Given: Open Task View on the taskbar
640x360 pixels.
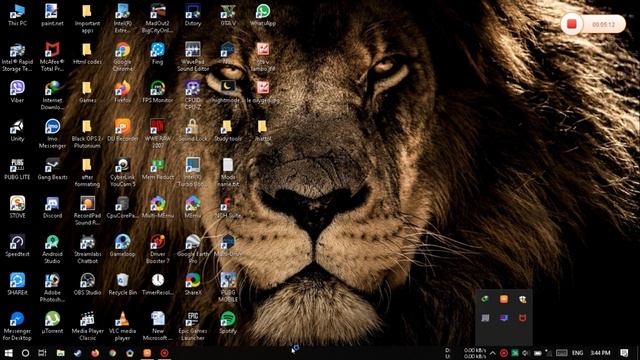Looking at the screenshot, I should [x=42, y=353].
